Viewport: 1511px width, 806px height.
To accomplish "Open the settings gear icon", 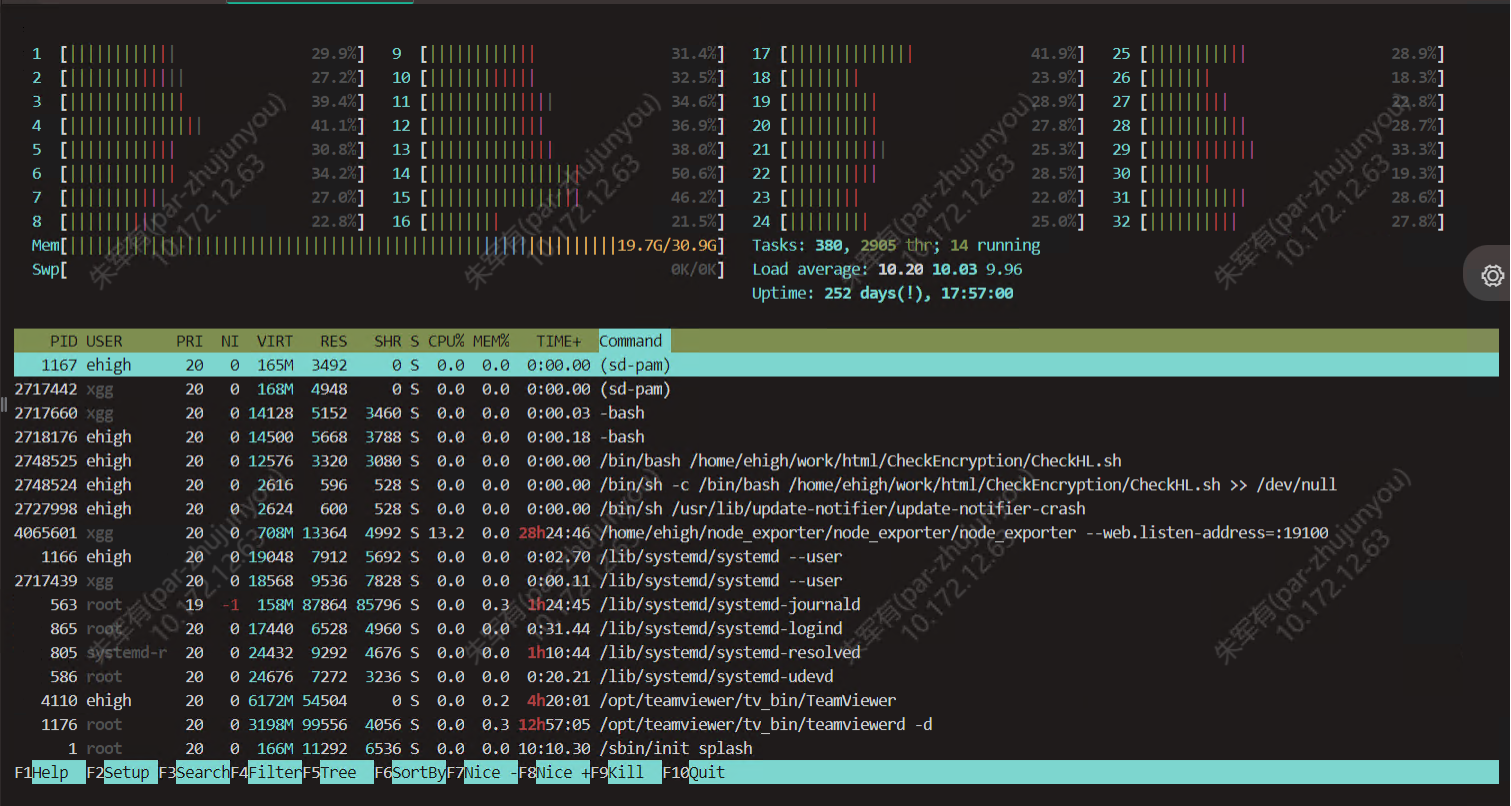I will pyautogui.click(x=1492, y=275).
